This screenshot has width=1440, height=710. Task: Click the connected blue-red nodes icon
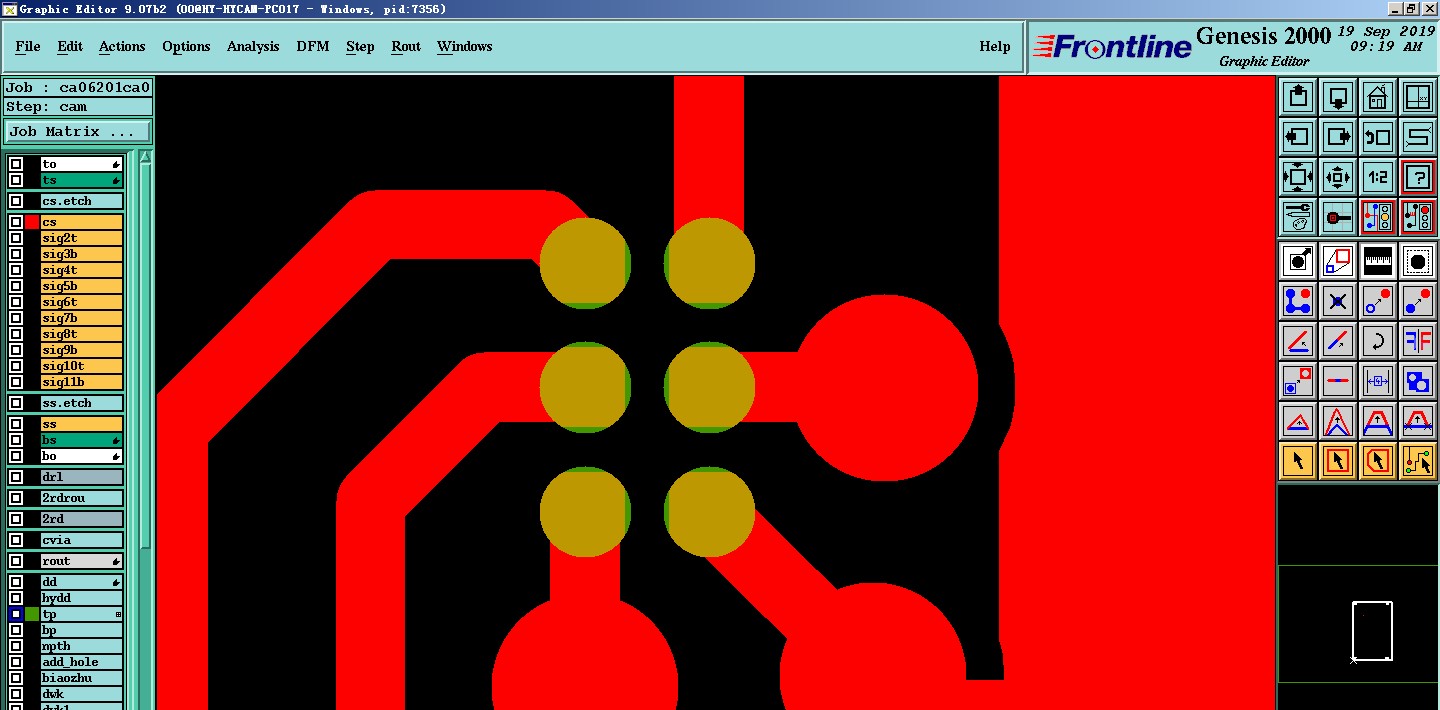tap(1298, 301)
